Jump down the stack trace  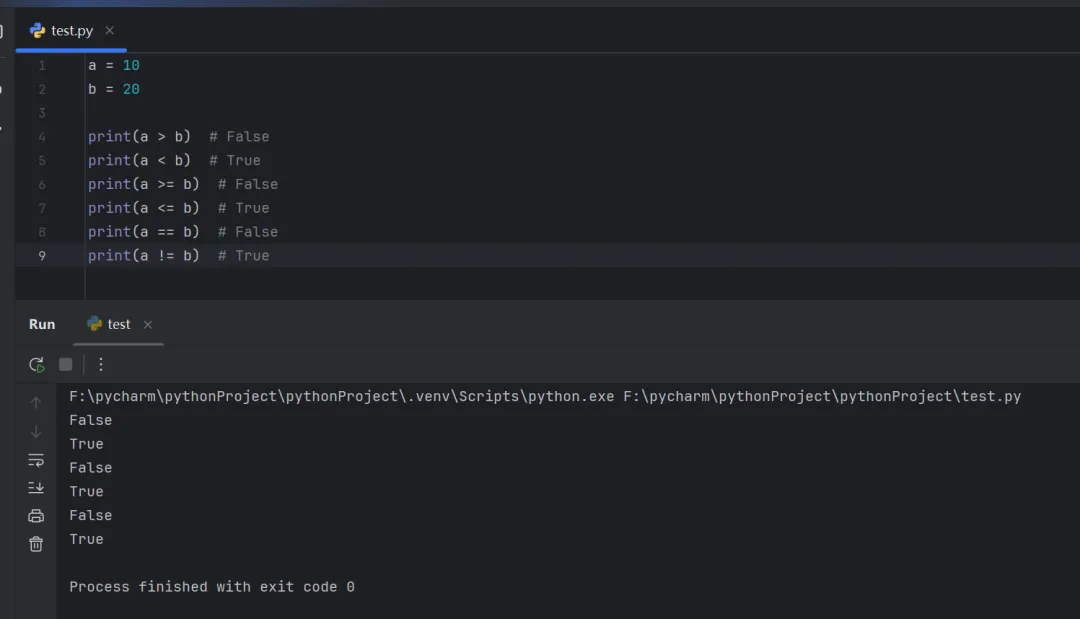click(x=36, y=432)
